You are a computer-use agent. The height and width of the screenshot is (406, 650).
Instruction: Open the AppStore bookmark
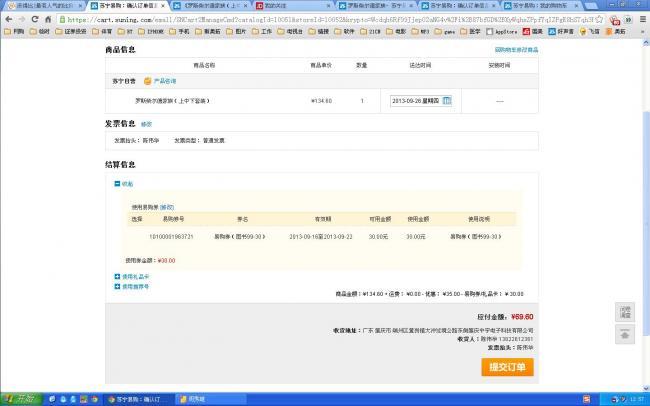[x=502, y=32]
